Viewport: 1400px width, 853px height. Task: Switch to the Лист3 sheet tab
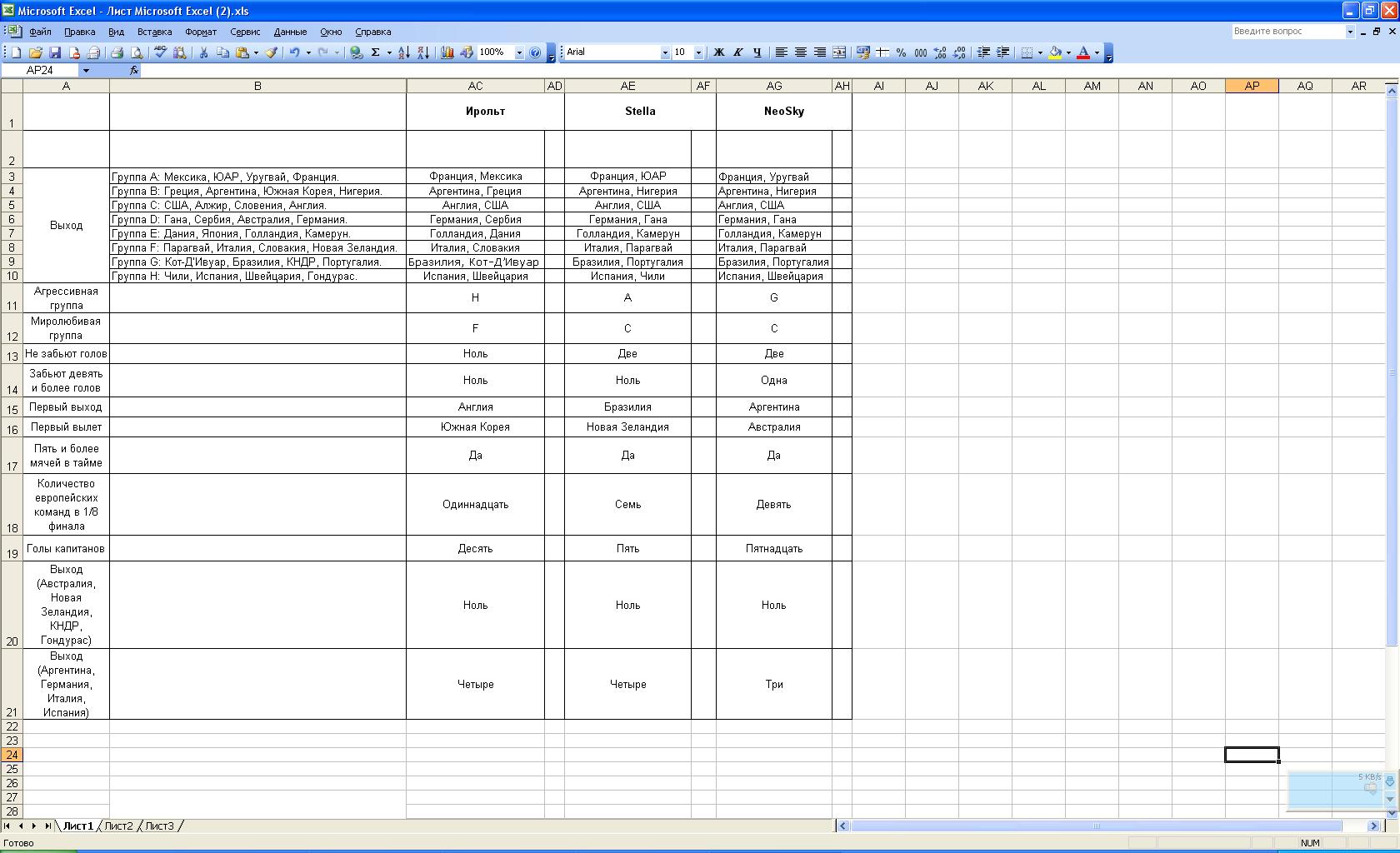(x=159, y=826)
